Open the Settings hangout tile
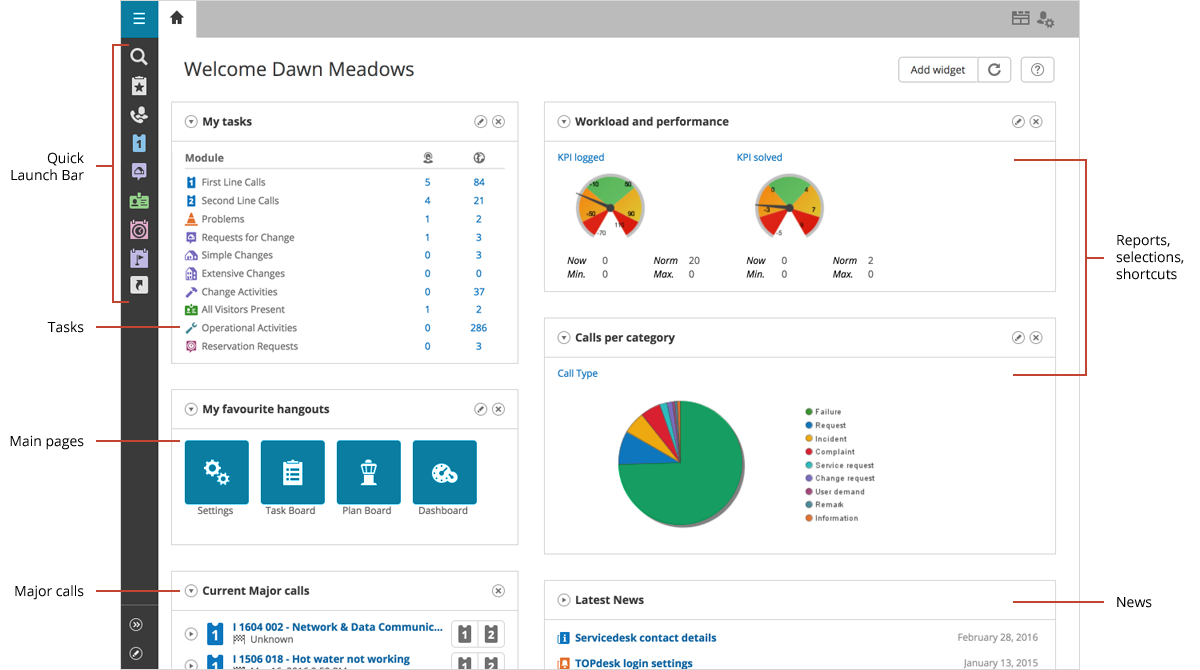The height and width of the screenshot is (670, 1200). point(216,471)
